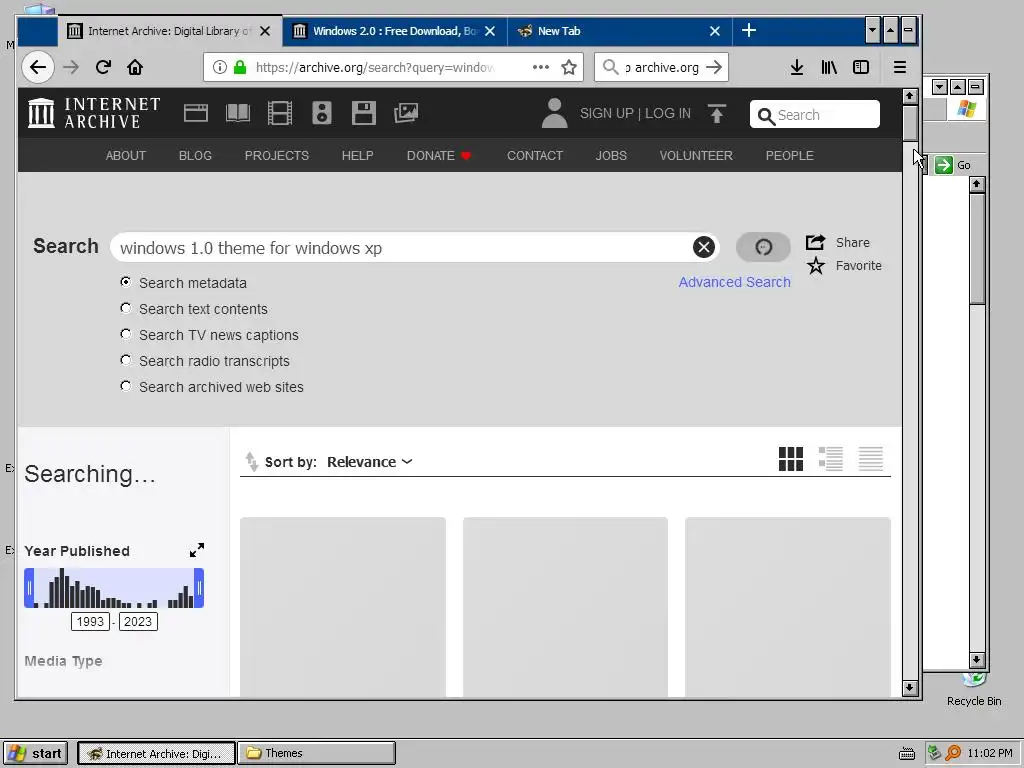Image resolution: width=1024 pixels, height=768 pixels.
Task: Clear the search query with X button
Action: coord(703,248)
